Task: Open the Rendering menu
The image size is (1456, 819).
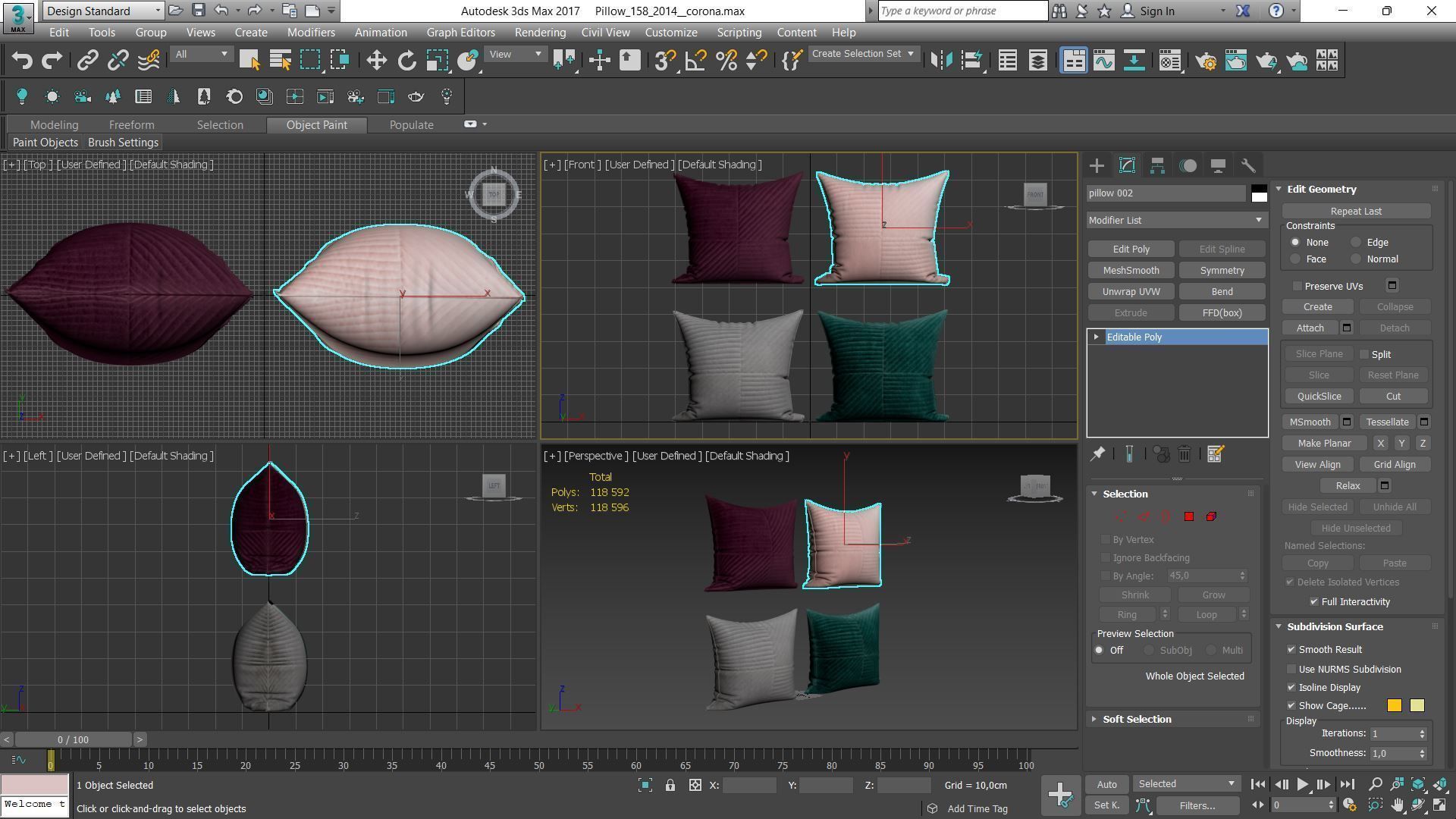Action: click(540, 33)
